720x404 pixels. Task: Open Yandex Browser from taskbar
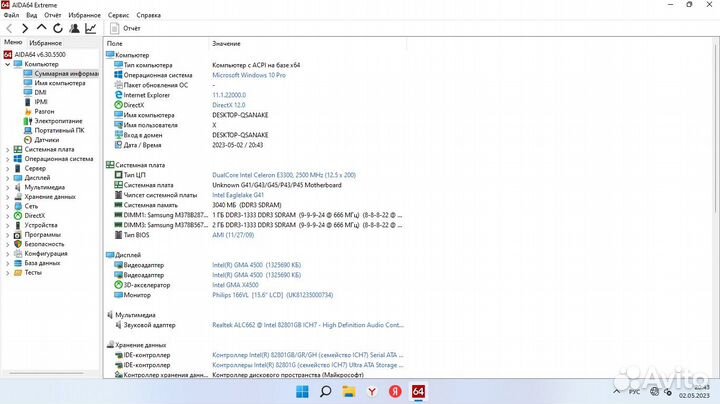(x=372, y=392)
